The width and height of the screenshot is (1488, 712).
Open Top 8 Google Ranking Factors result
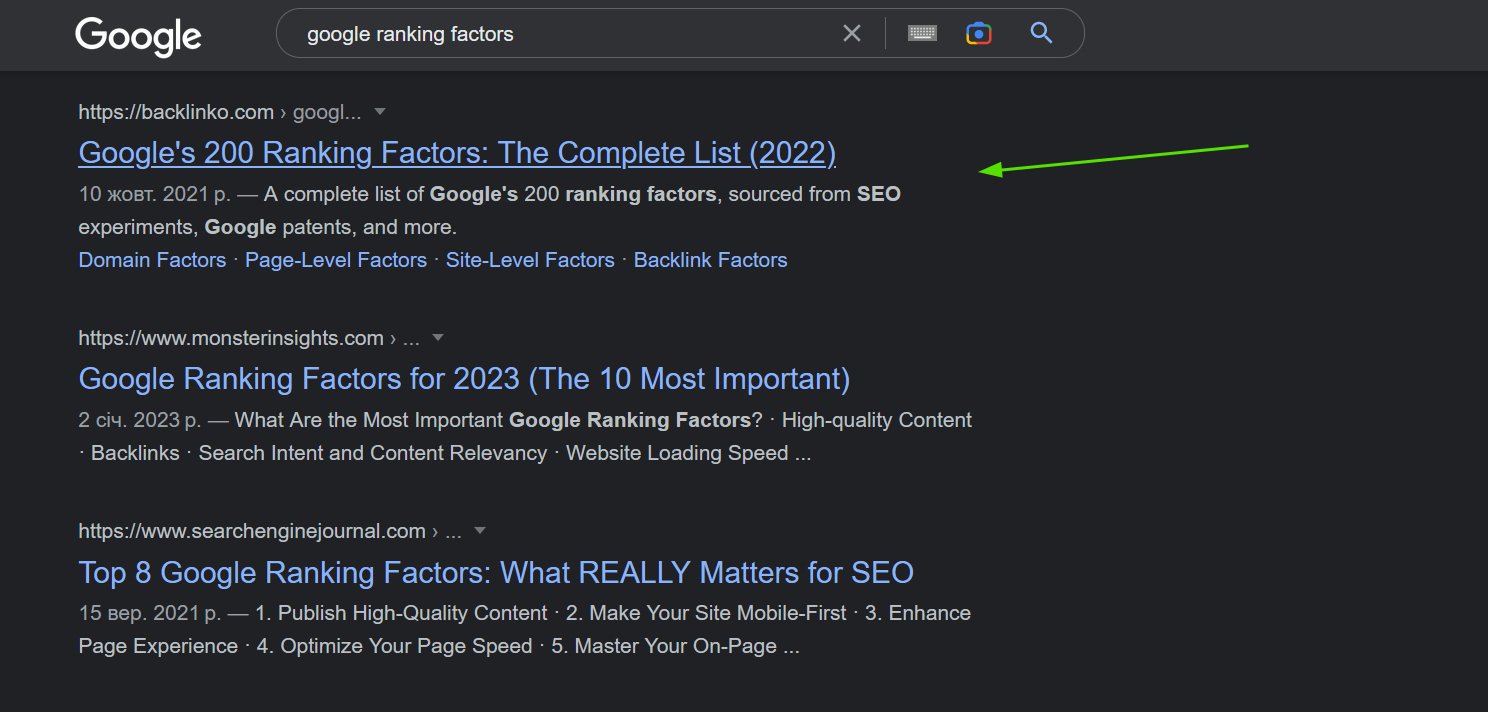click(x=496, y=573)
